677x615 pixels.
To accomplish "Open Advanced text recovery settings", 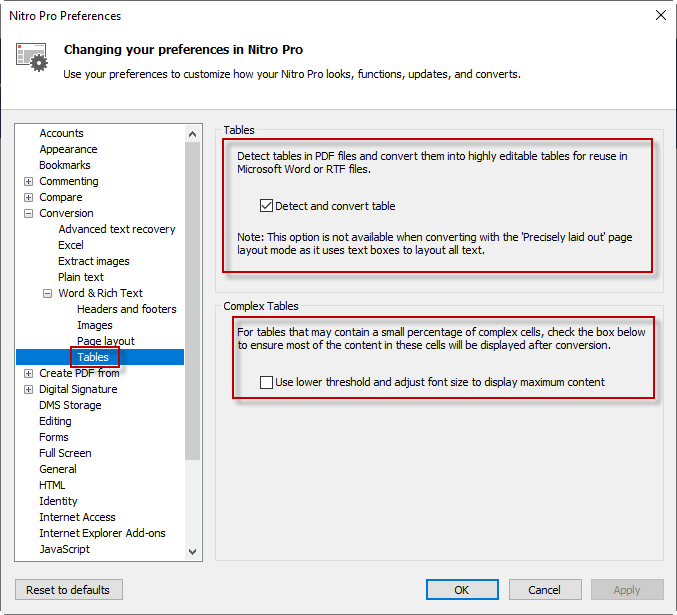I will (117, 229).
